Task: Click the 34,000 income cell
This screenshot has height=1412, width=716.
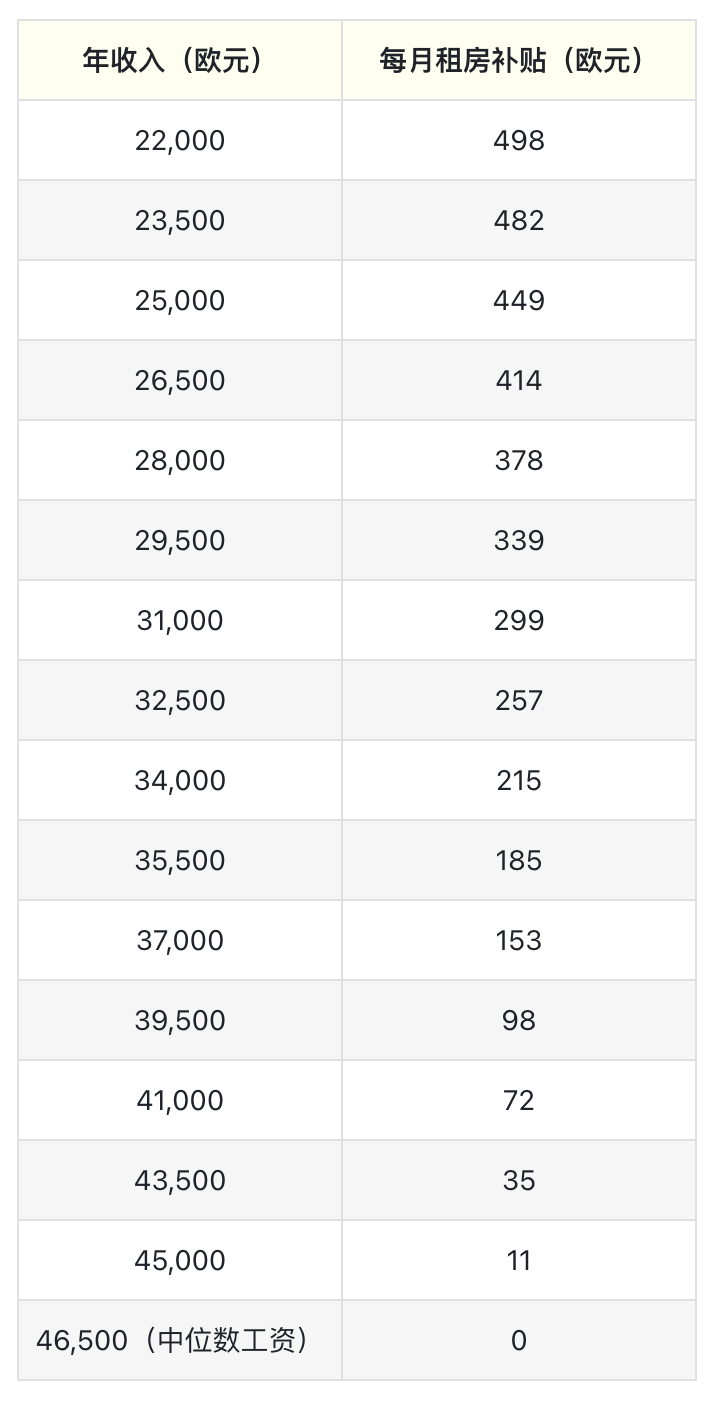Action: 180,780
